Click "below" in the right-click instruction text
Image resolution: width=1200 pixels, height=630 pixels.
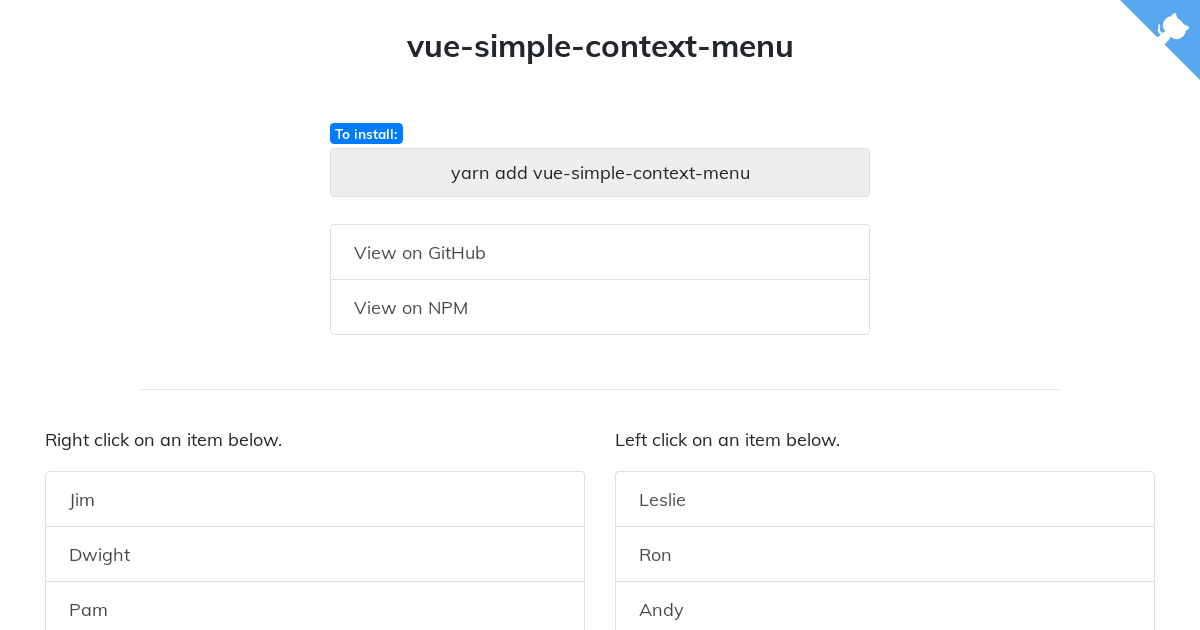coord(254,440)
